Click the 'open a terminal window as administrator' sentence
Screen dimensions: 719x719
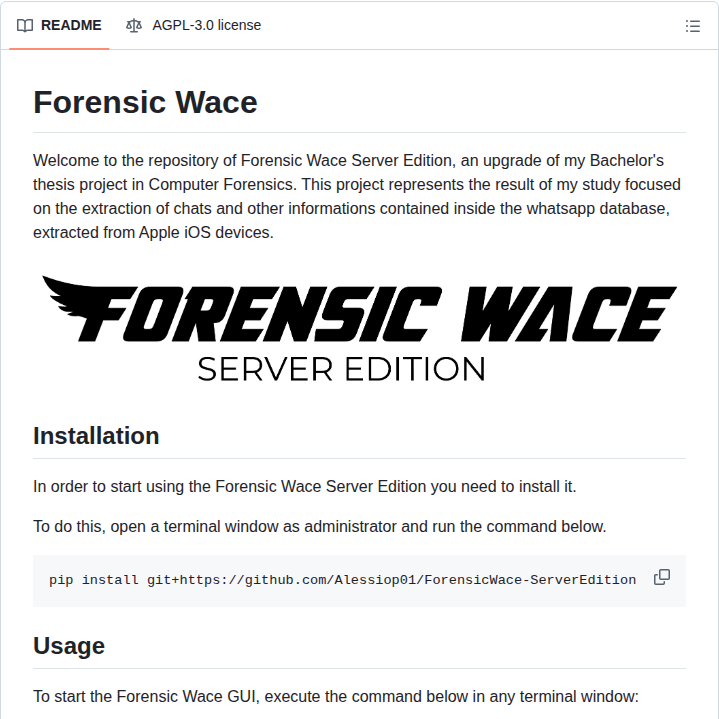pyautogui.click(x=320, y=526)
